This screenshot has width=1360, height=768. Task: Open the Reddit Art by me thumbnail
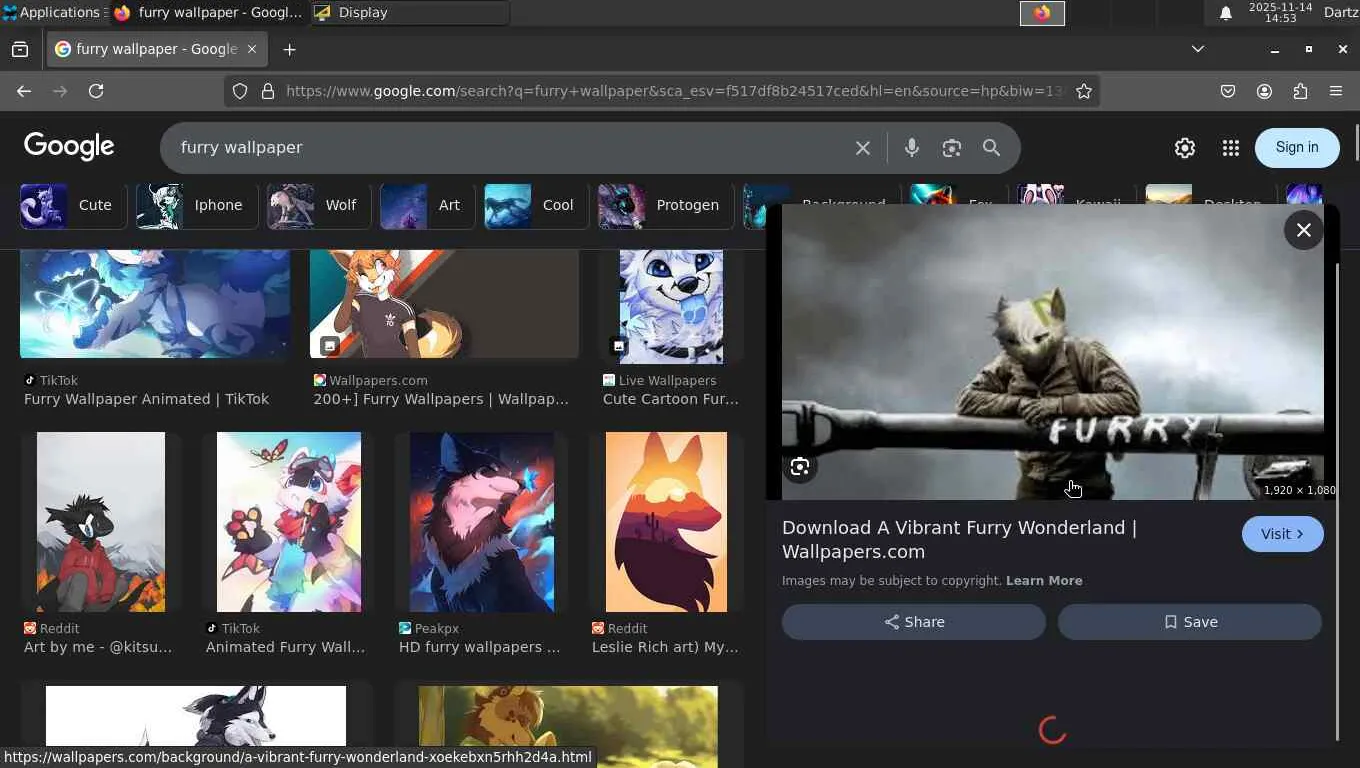pyautogui.click(x=101, y=522)
